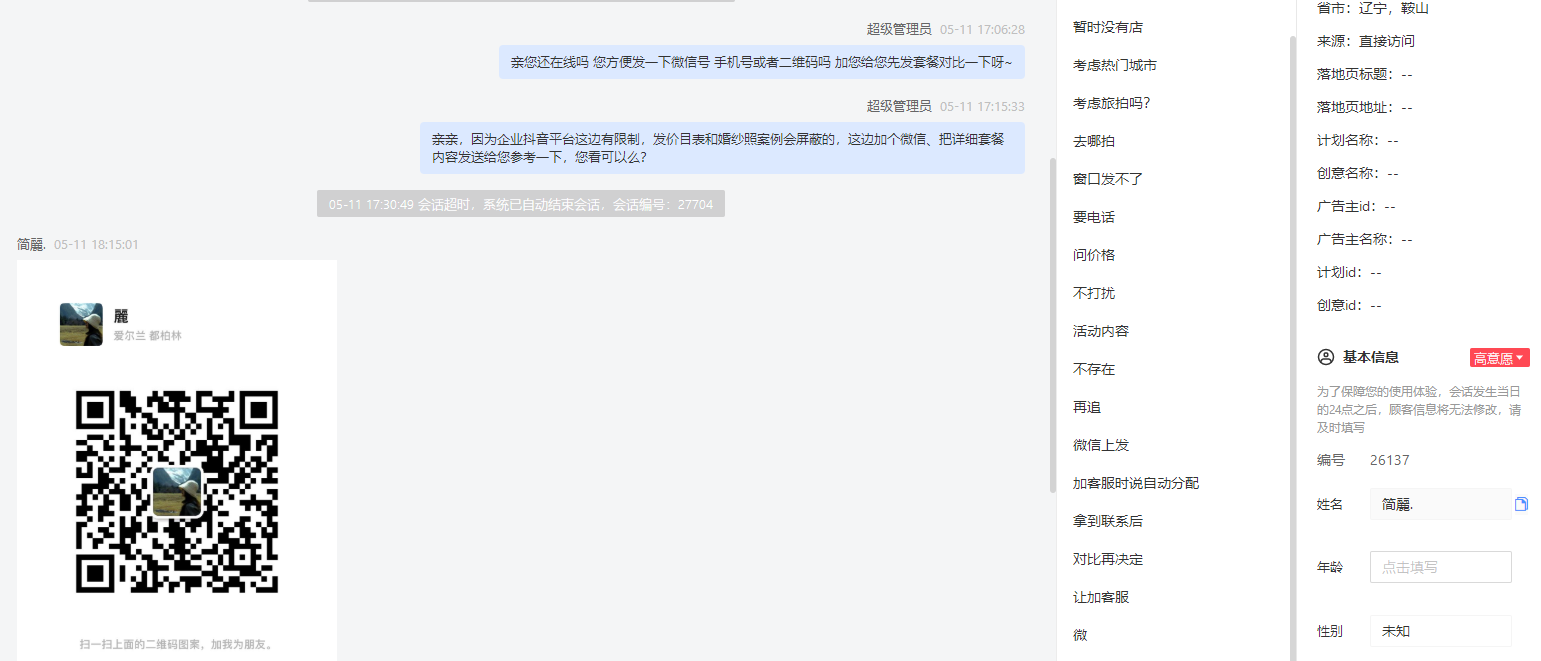Click the 05-11 17:15:33 超级管理员 label
The width and height of the screenshot is (1541, 661).
tap(946, 106)
